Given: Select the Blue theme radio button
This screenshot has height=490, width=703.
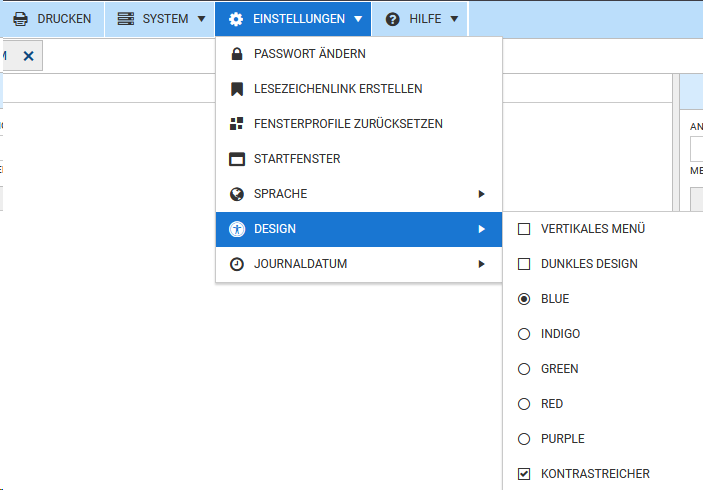Looking at the screenshot, I should [x=524, y=299].
